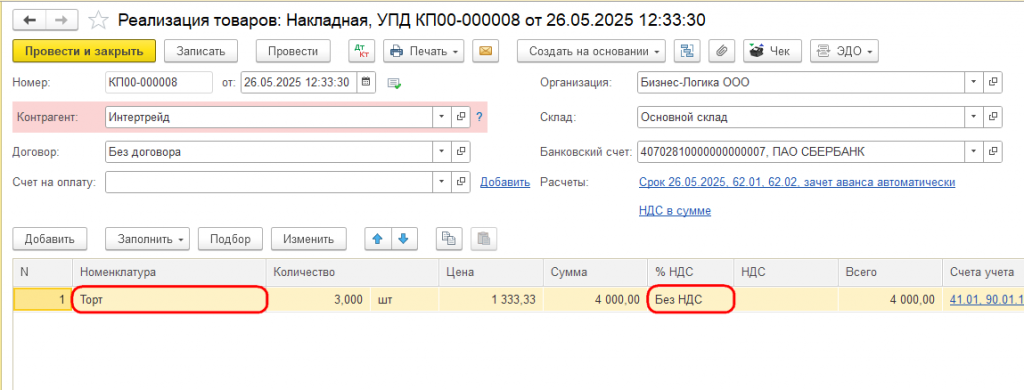Image resolution: width=1024 pixels, height=390 pixels.
Task: Open Расчеты terms link Срок 26.05.2025
Action: coord(797,182)
